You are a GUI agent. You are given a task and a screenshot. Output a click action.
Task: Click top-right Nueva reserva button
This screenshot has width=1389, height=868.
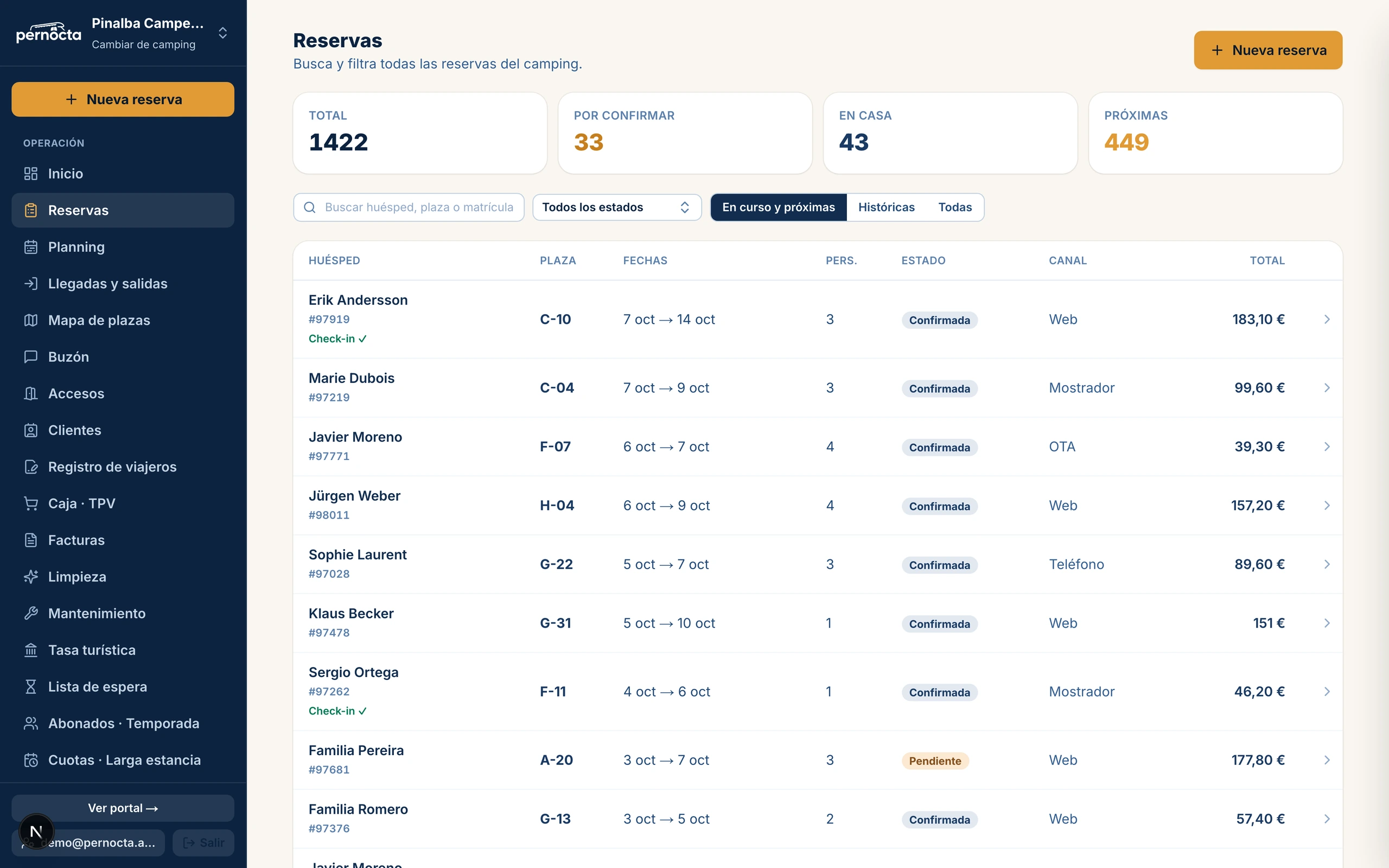click(1268, 50)
